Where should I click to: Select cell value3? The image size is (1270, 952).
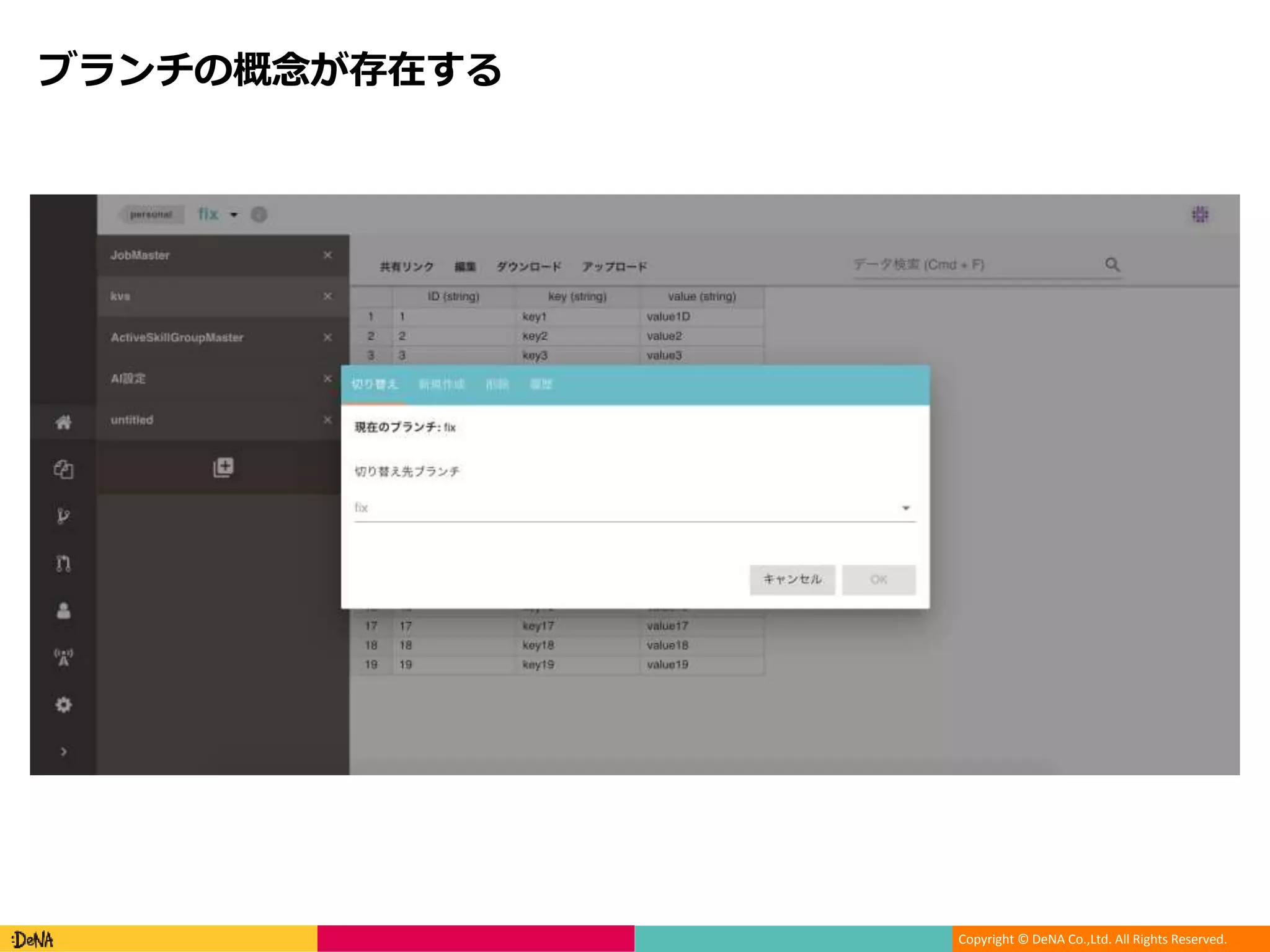click(702, 355)
